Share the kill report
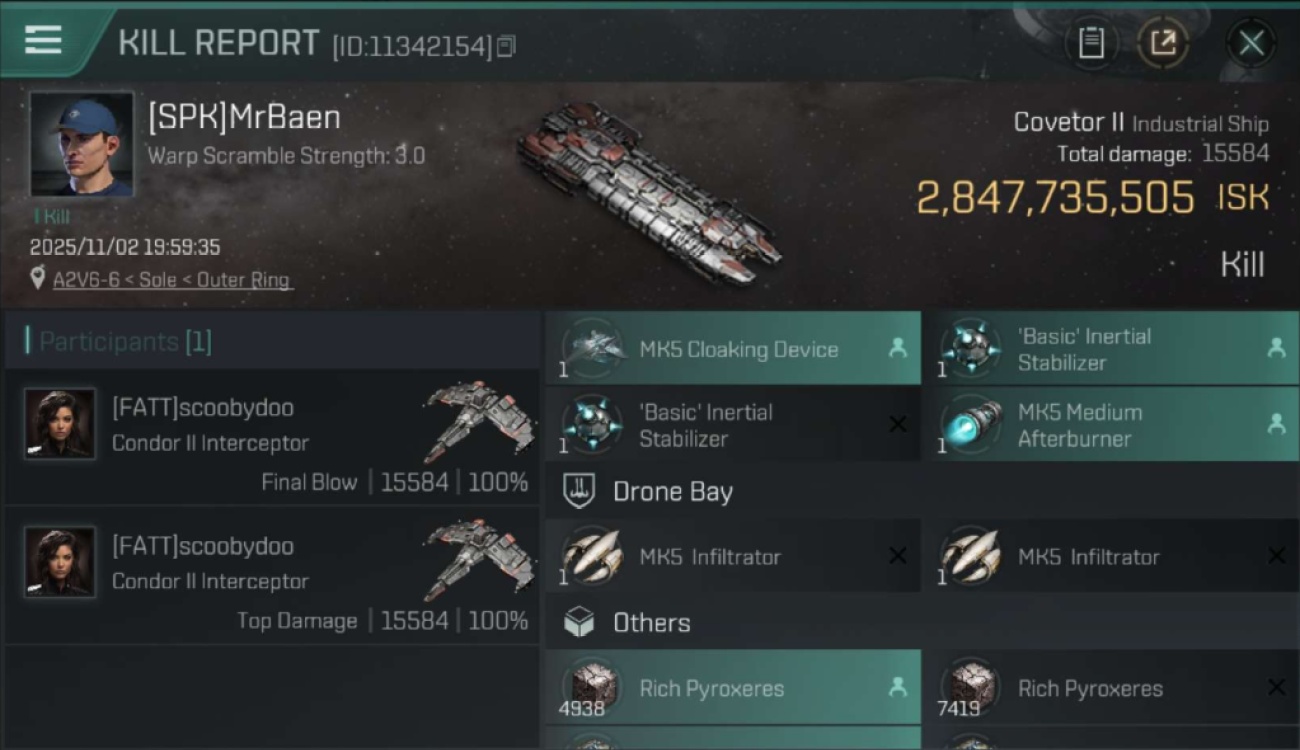The height and width of the screenshot is (750, 1300). 1163,42
